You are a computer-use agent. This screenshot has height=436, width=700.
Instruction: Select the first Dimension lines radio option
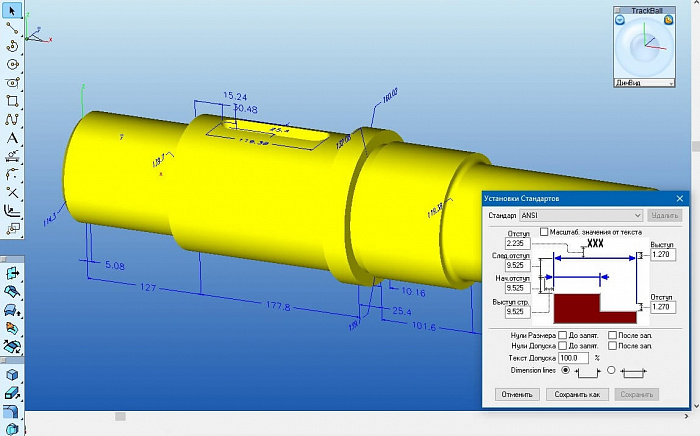tap(567, 369)
